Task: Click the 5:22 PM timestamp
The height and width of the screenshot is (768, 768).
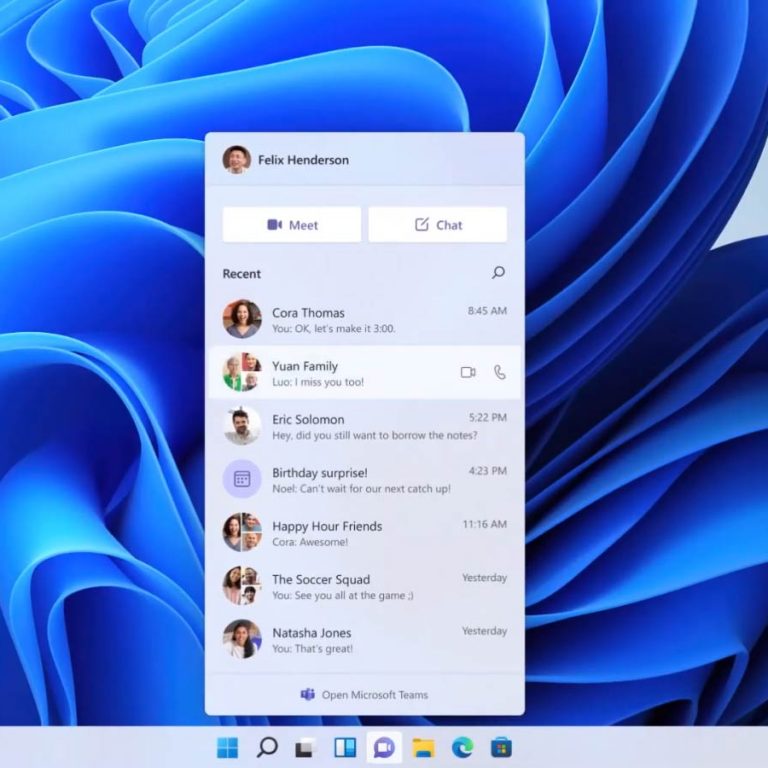Action: point(487,418)
